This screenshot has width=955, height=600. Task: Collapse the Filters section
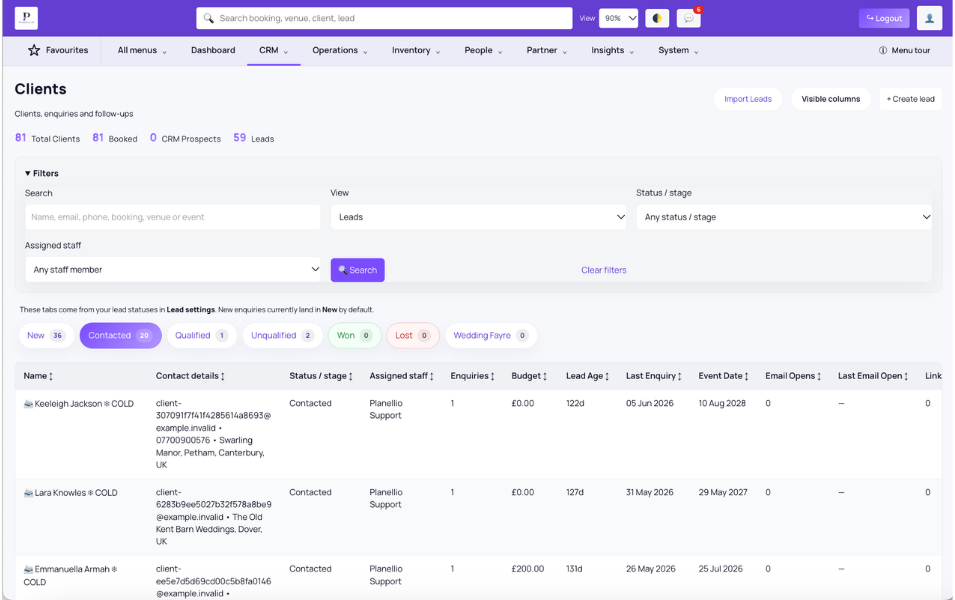point(41,174)
